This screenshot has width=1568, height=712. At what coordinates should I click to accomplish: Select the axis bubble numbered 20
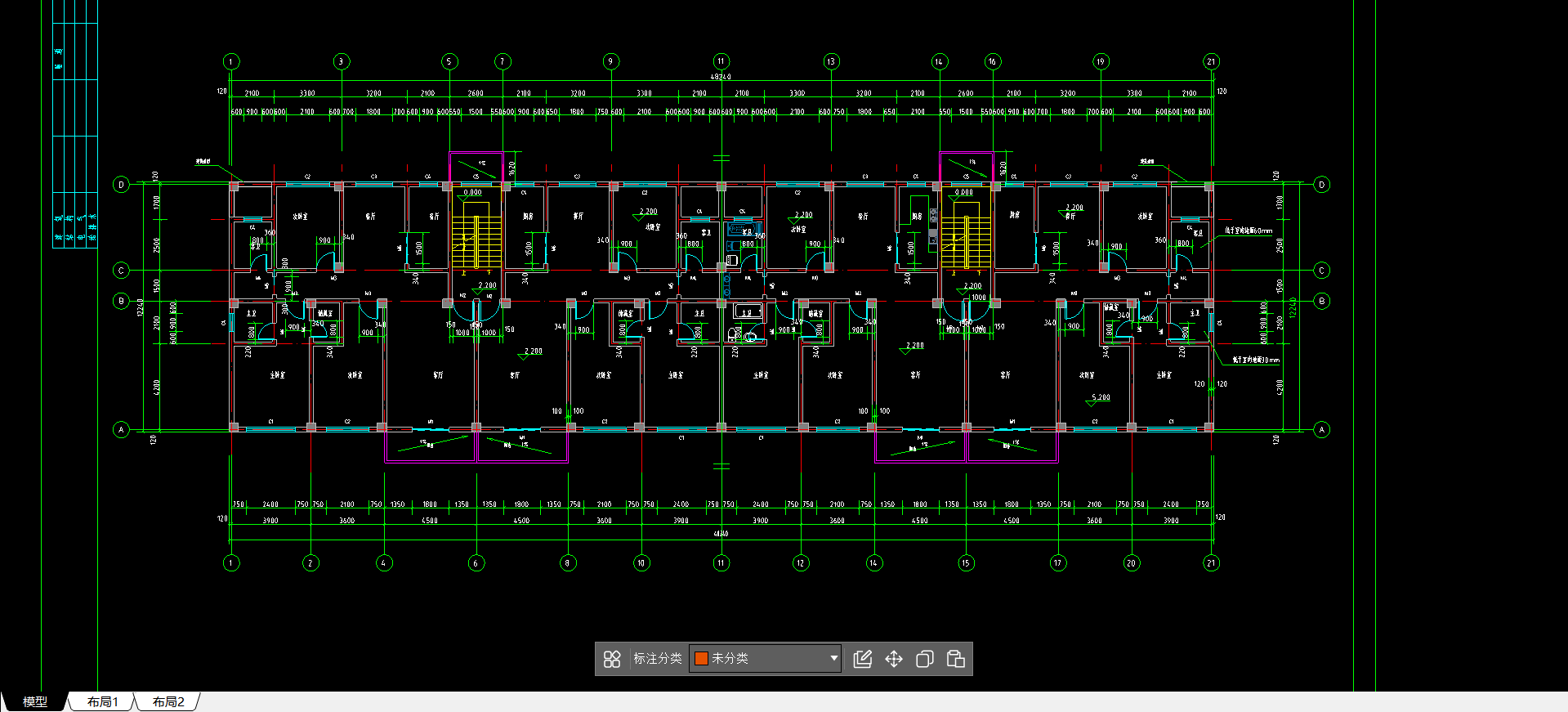tap(1132, 562)
